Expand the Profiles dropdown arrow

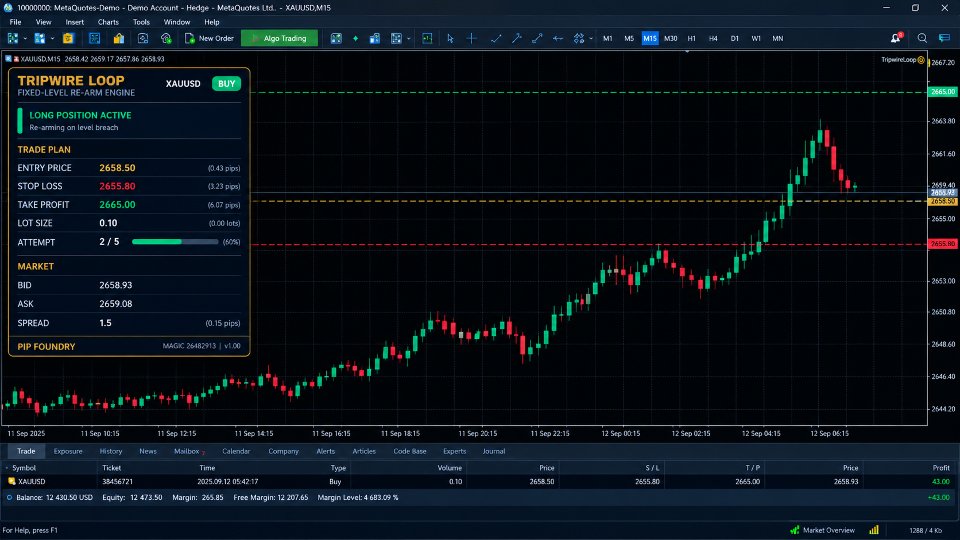click(52, 39)
